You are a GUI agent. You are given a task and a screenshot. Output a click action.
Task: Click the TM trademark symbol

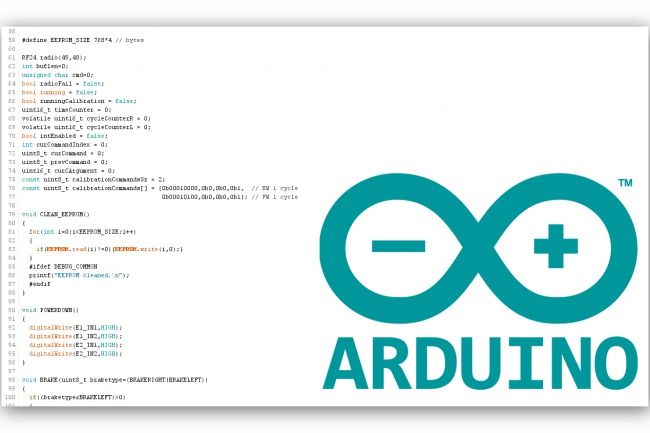pyautogui.click(x=625, y=183)
